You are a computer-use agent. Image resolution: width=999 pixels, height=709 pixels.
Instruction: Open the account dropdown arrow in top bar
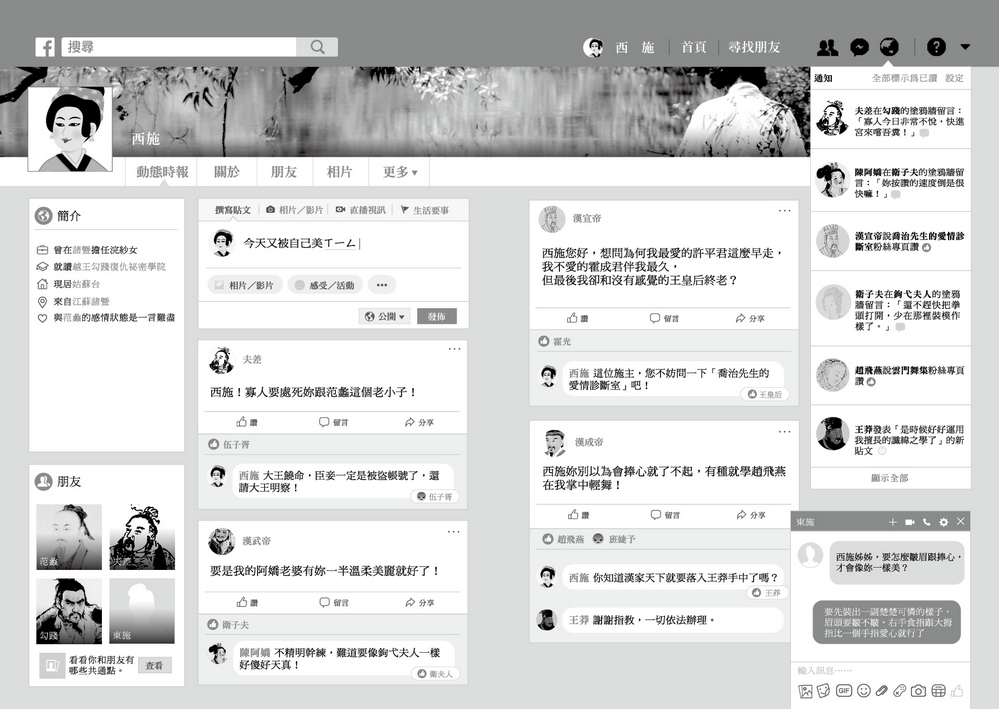(965, 47)
